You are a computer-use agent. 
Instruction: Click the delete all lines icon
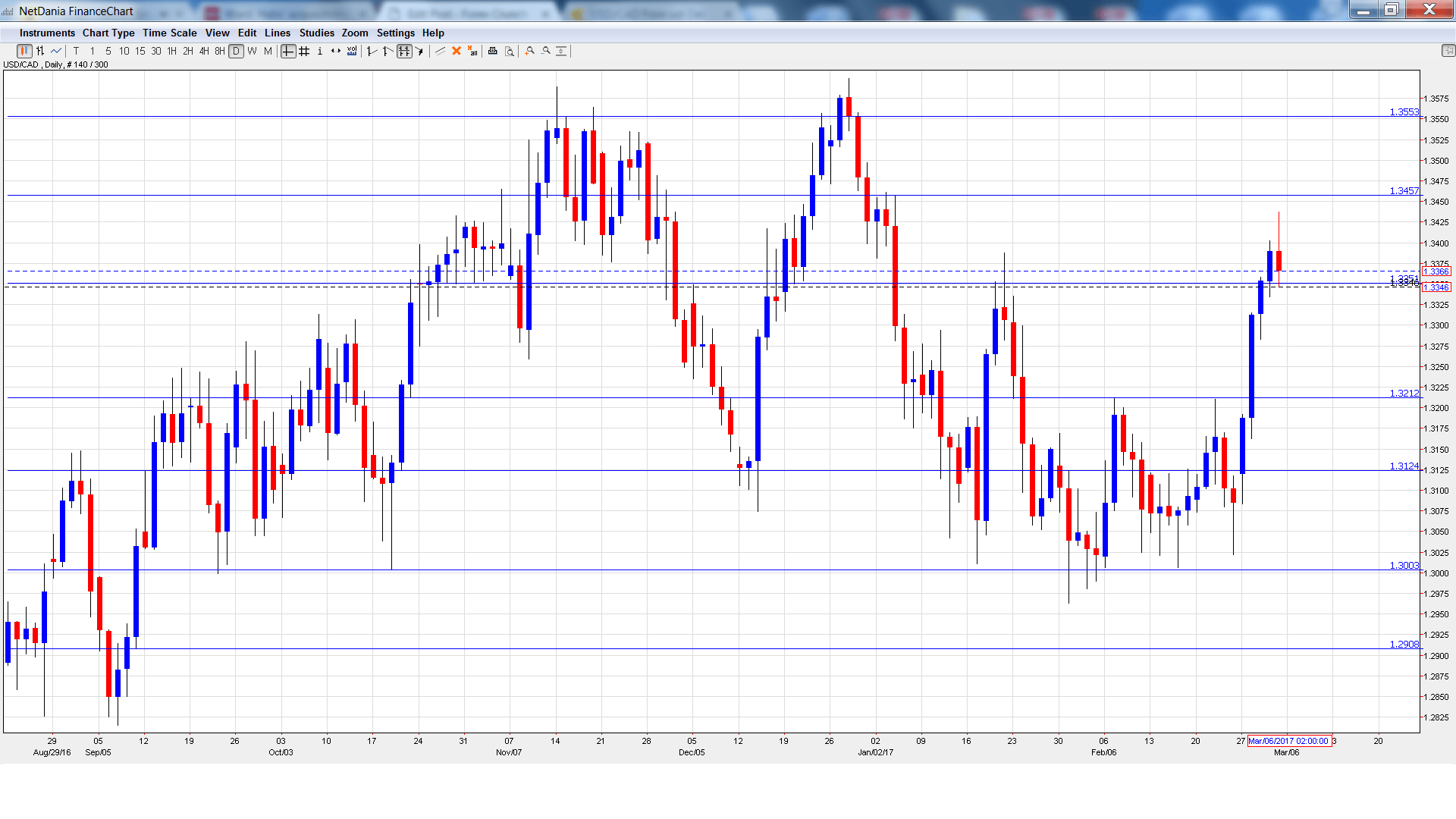pos(472,51)
